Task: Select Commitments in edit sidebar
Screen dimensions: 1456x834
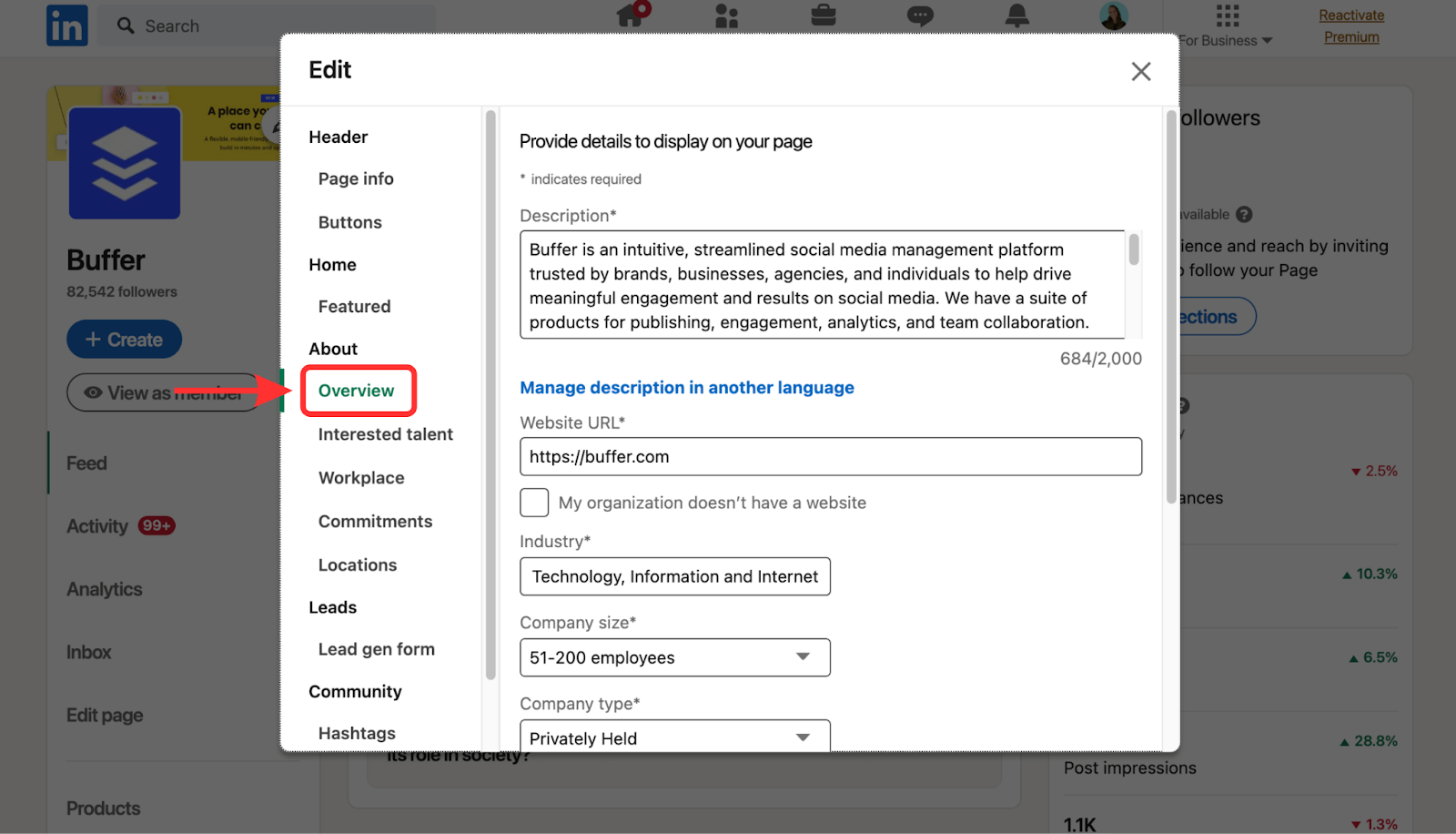Action: click(x=375, y=522)
